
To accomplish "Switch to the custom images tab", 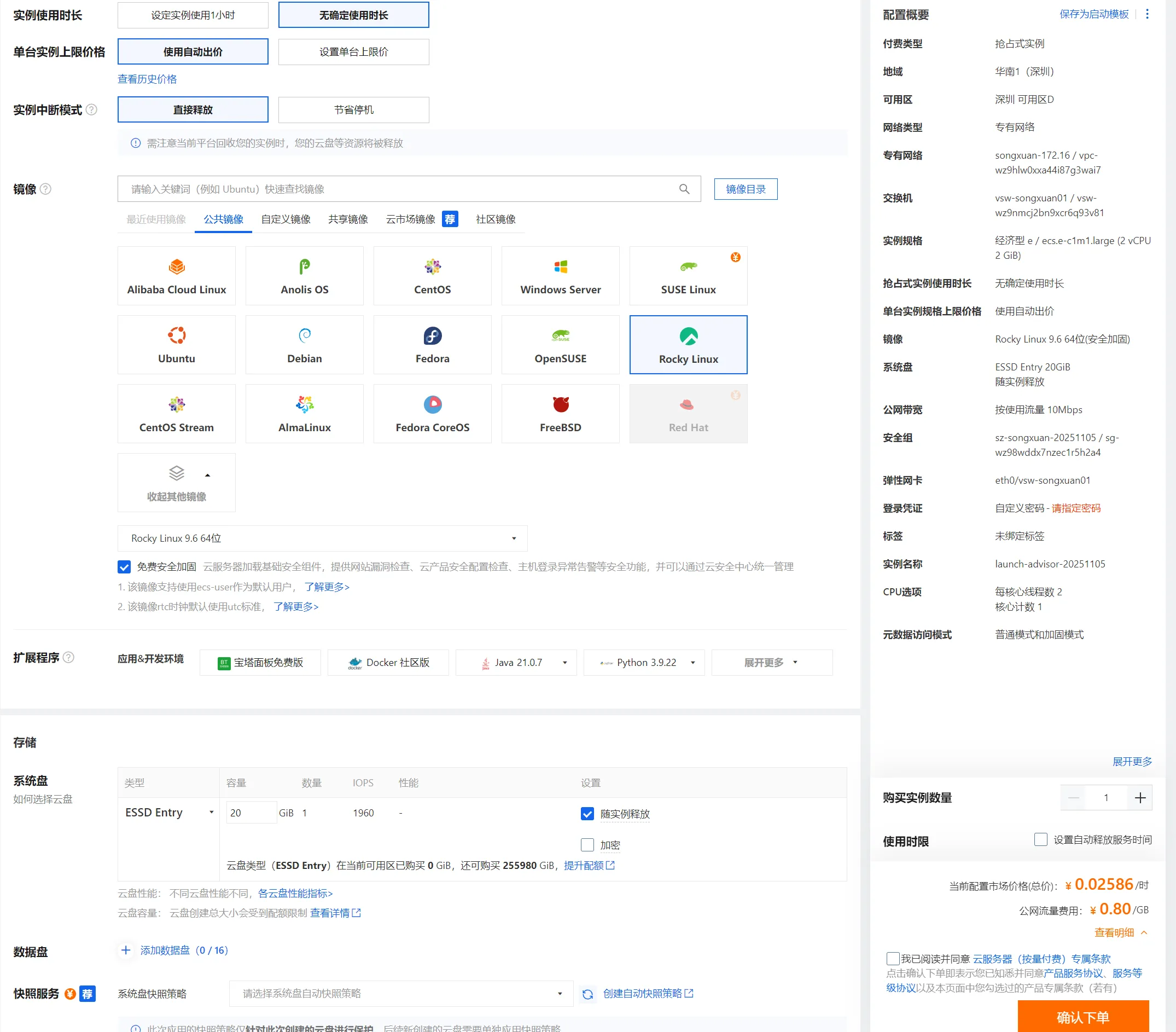I will coord(286,219).
